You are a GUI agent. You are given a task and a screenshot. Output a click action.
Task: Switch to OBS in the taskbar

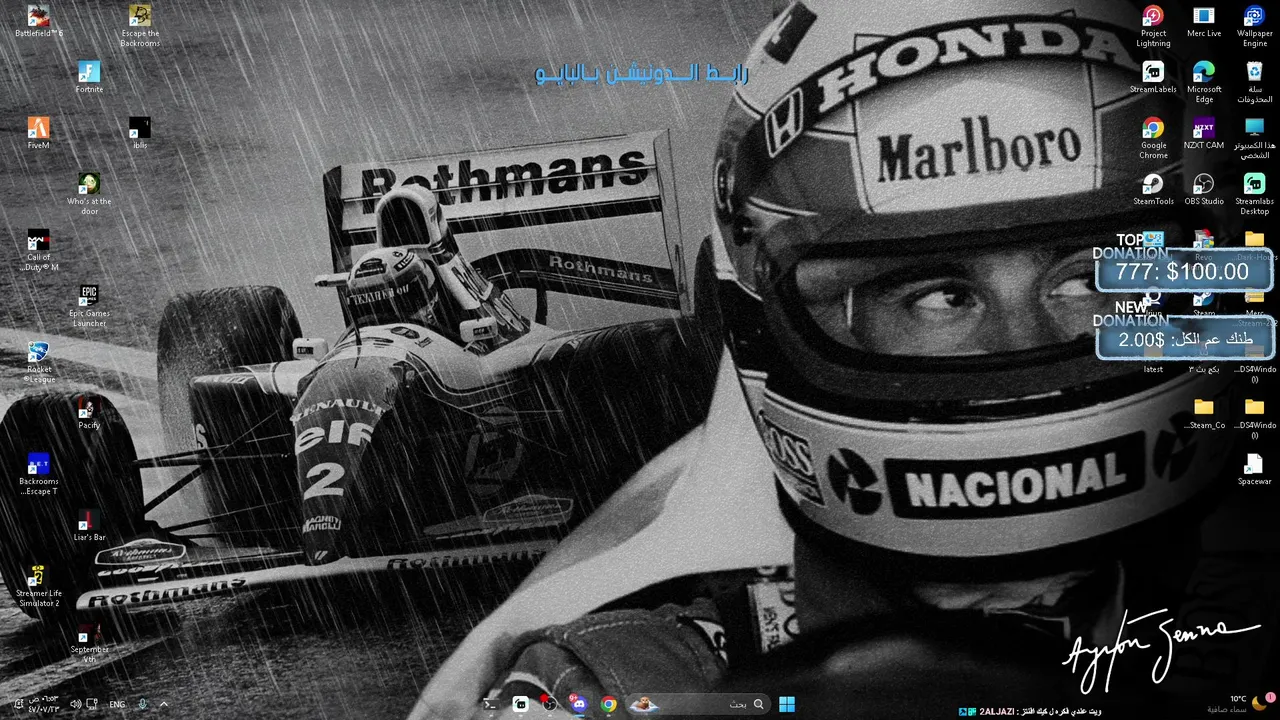point(549,704)
